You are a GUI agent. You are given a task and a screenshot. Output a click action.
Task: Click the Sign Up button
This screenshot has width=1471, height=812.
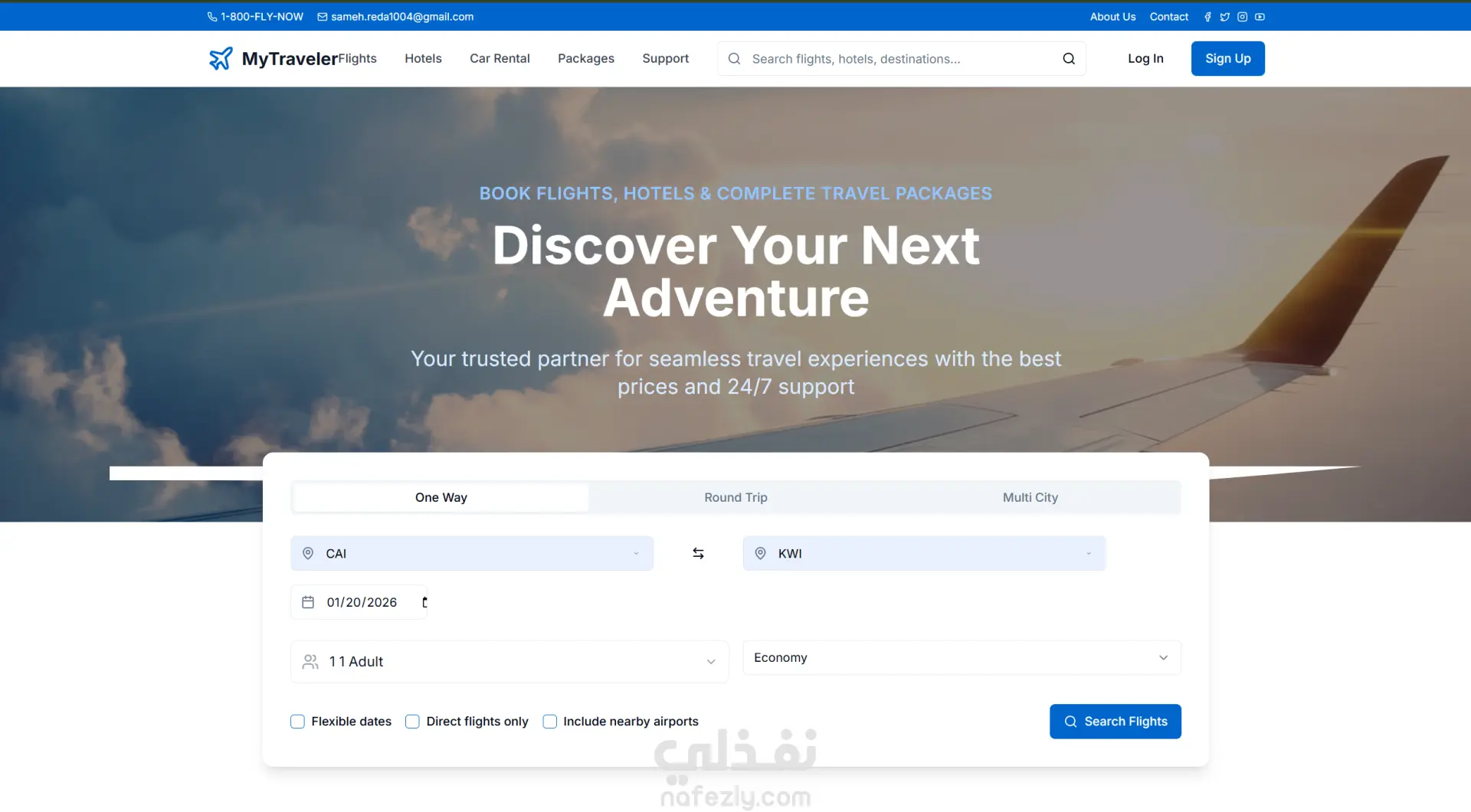pyautogui.click(x=1228, y=58)
